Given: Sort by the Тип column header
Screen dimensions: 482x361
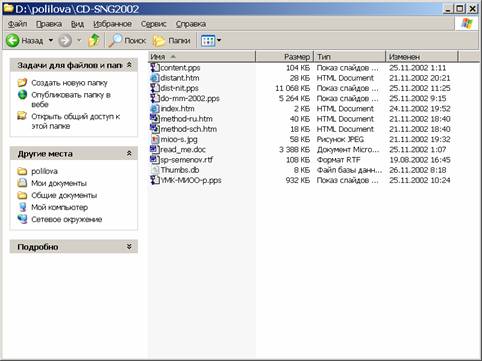Looking at the screenshot, I should [350, 57].
